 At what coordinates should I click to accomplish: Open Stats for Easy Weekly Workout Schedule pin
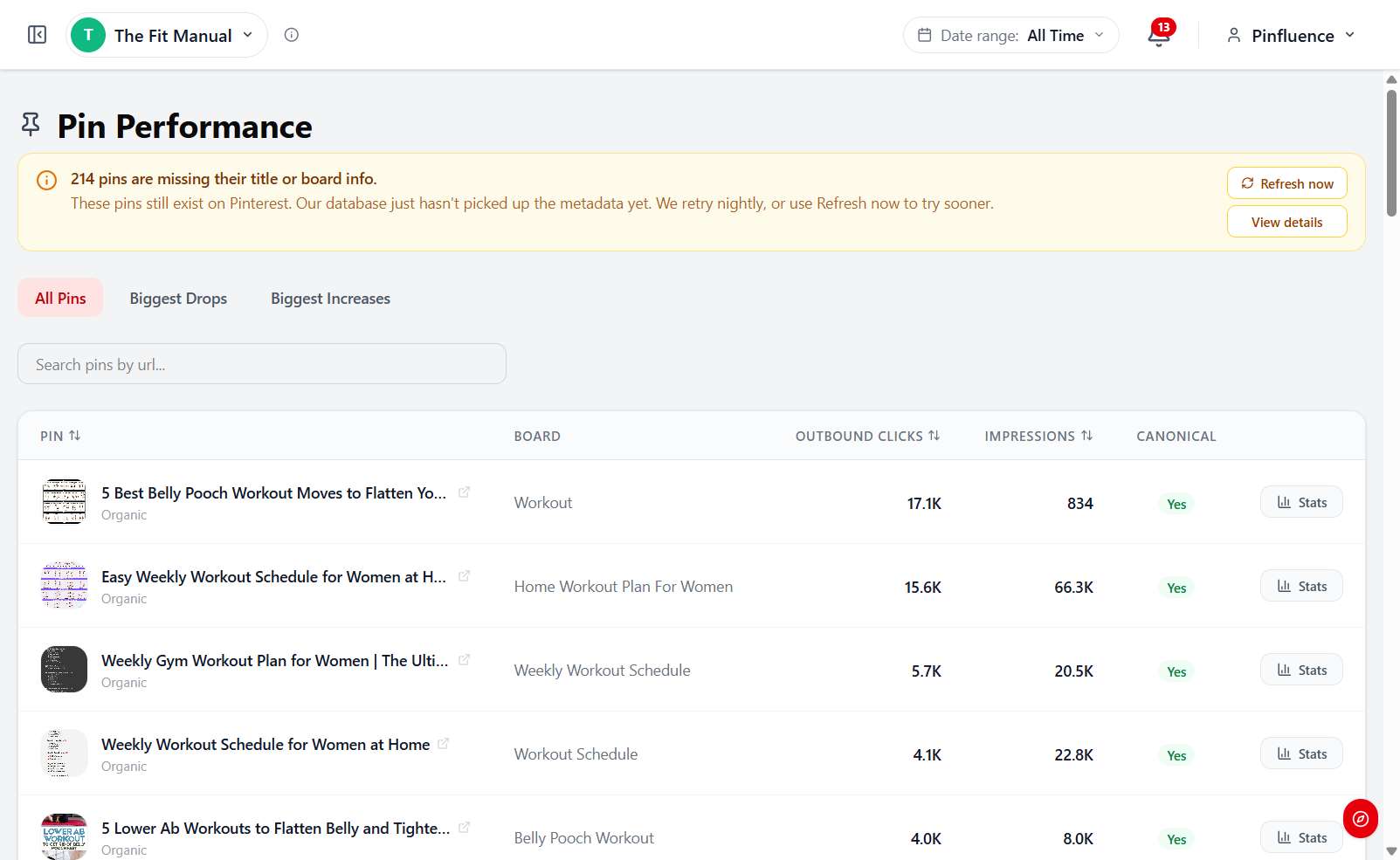coord(1301,586)
